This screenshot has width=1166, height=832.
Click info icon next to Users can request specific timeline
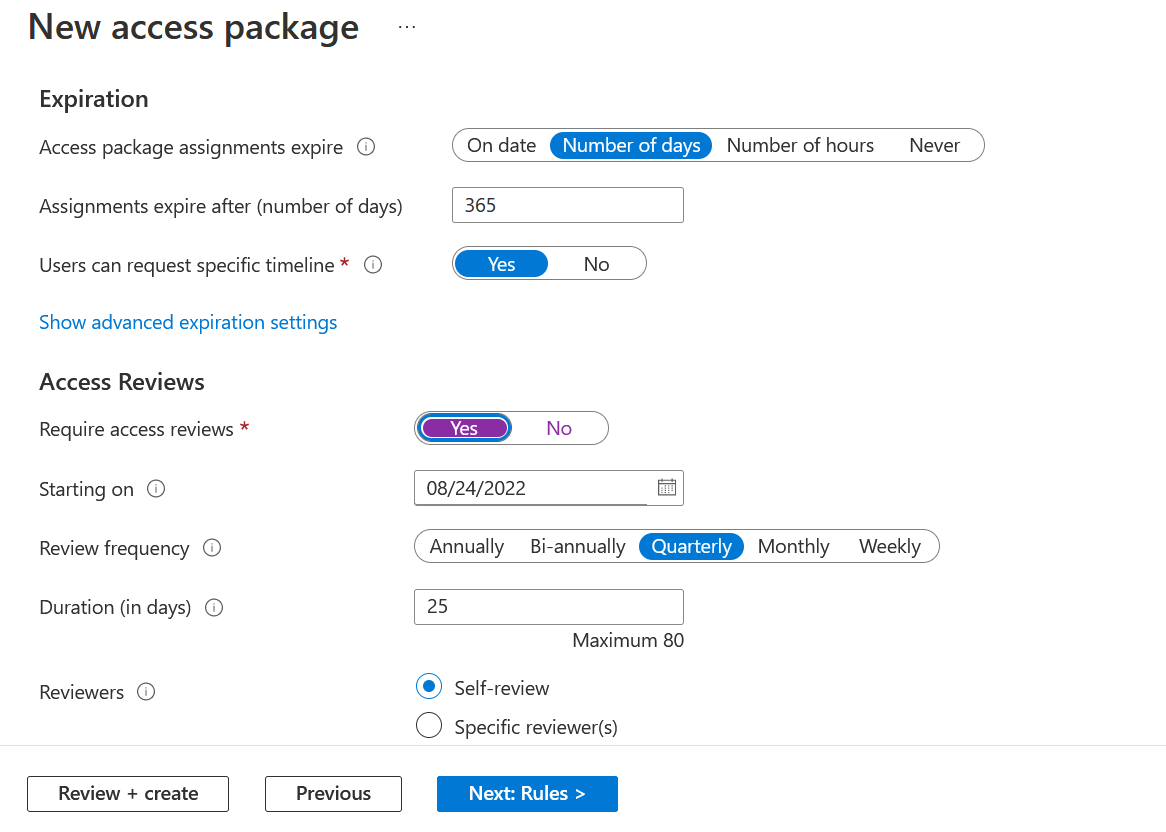[373, 265]
